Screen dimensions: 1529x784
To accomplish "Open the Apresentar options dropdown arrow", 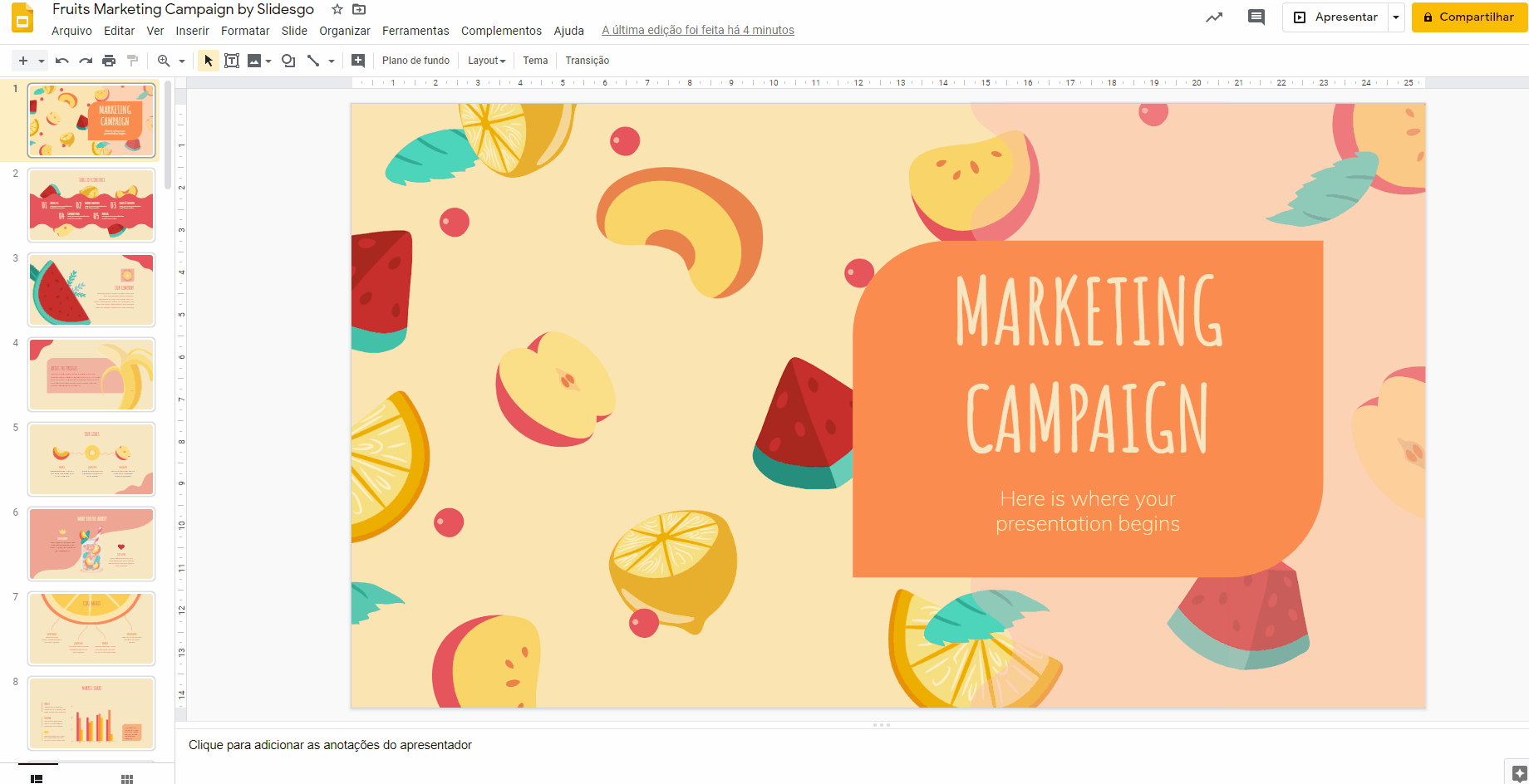I will pos(1396,17).
